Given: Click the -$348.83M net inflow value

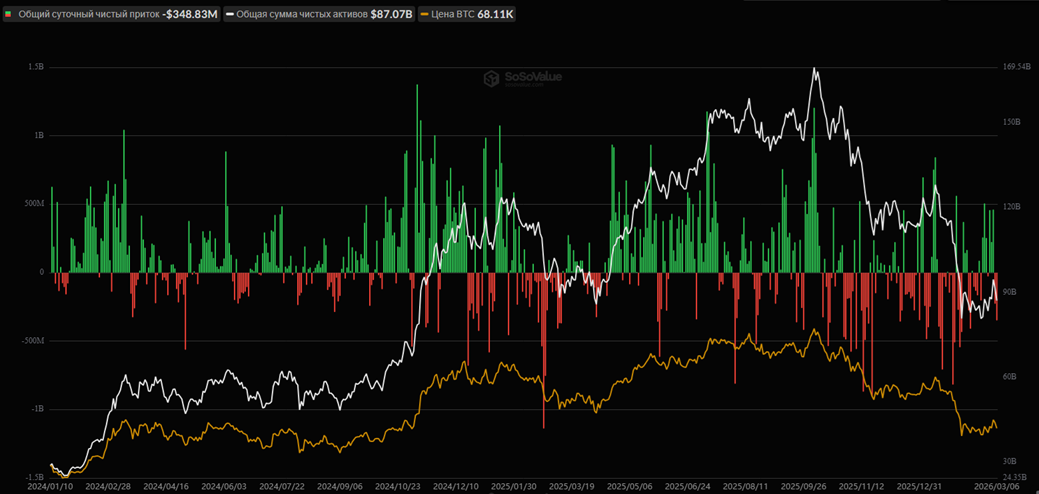Looking at the screenshot, I should coord(190,15).
